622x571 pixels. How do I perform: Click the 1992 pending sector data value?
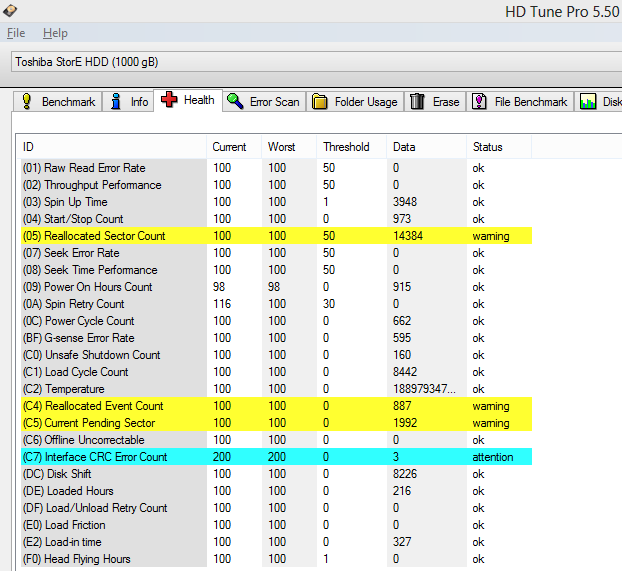405,423
